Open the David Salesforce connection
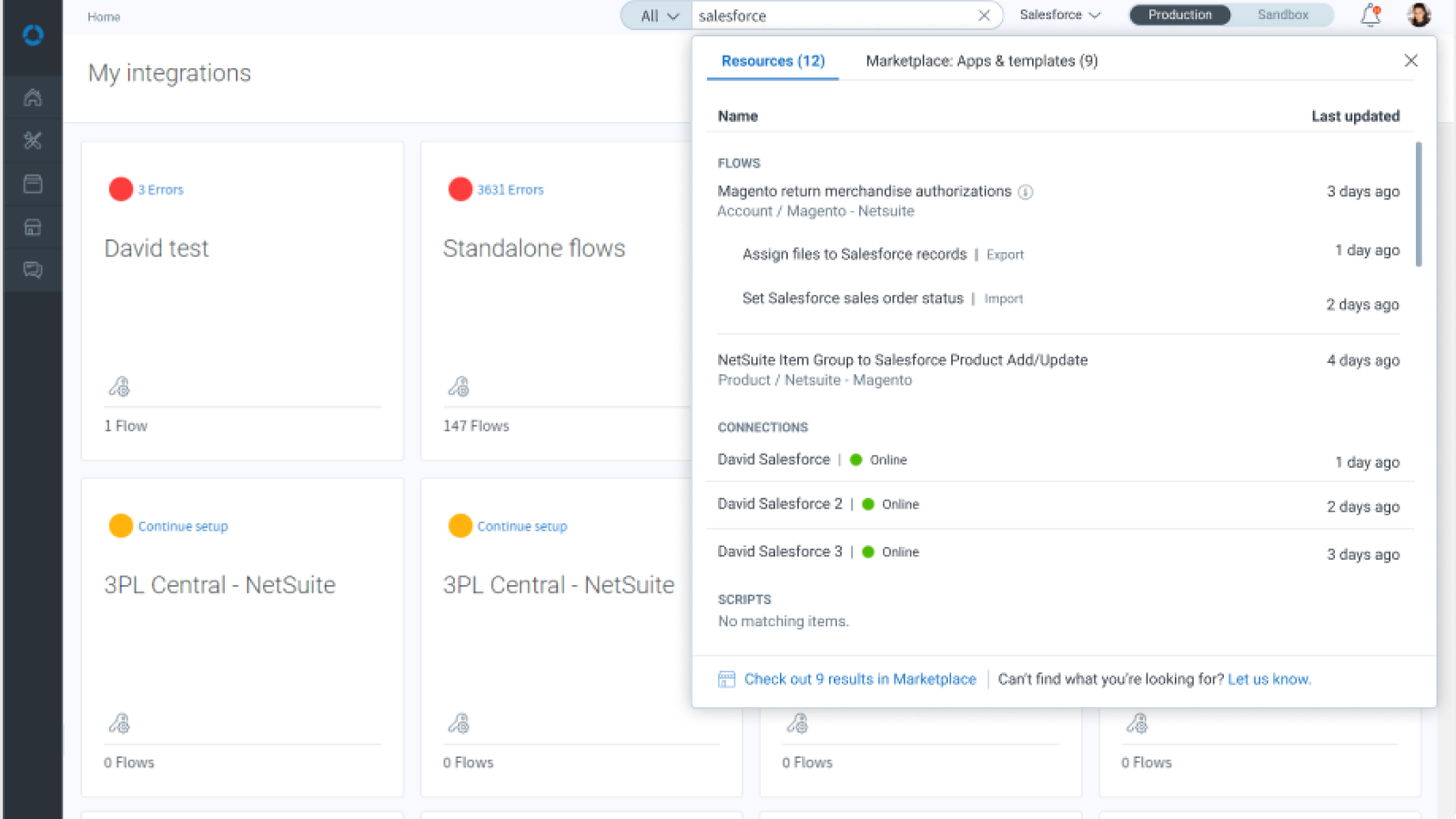Image resolution: width=1456 pixels, height=819 pixels. 773,460
